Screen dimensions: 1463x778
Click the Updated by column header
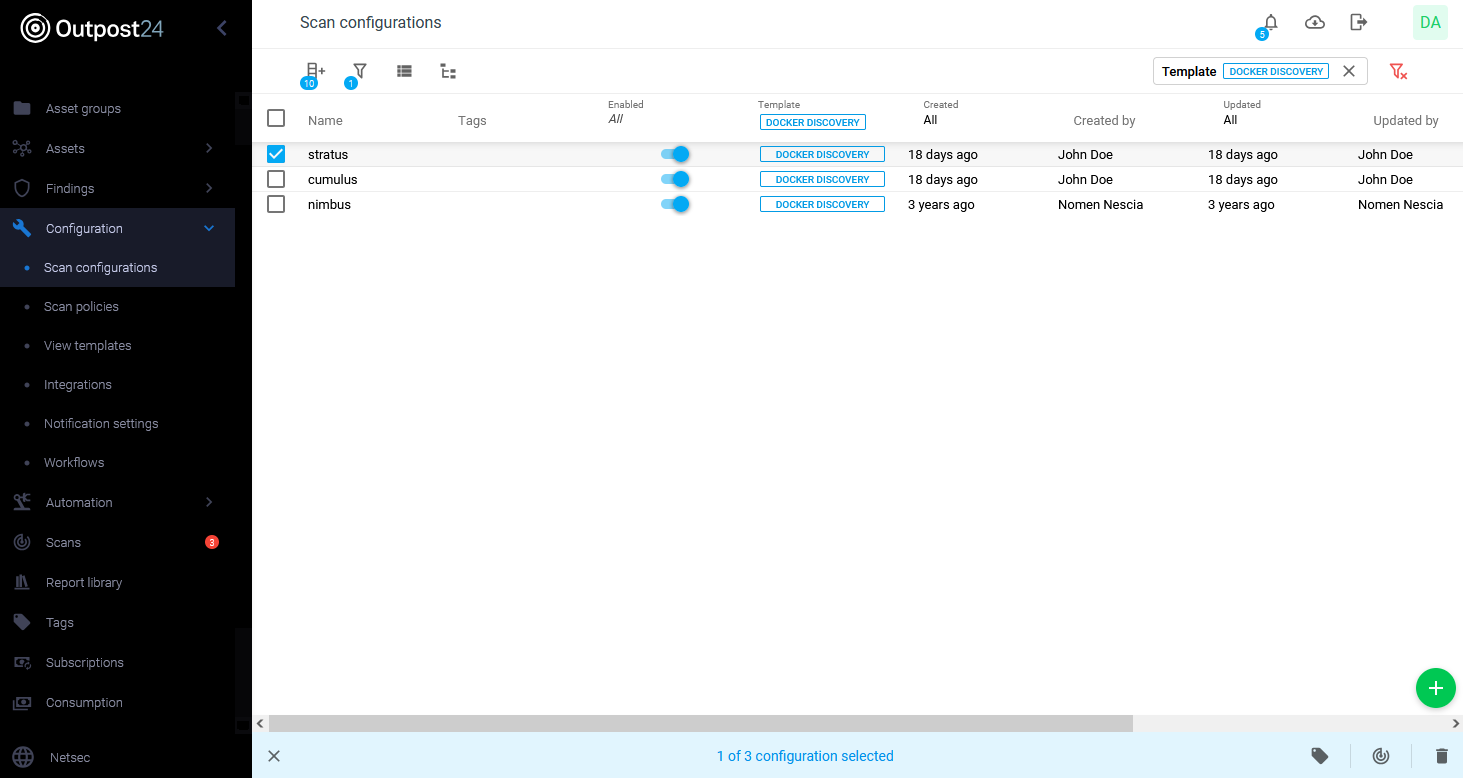(x=1405, y=120)
